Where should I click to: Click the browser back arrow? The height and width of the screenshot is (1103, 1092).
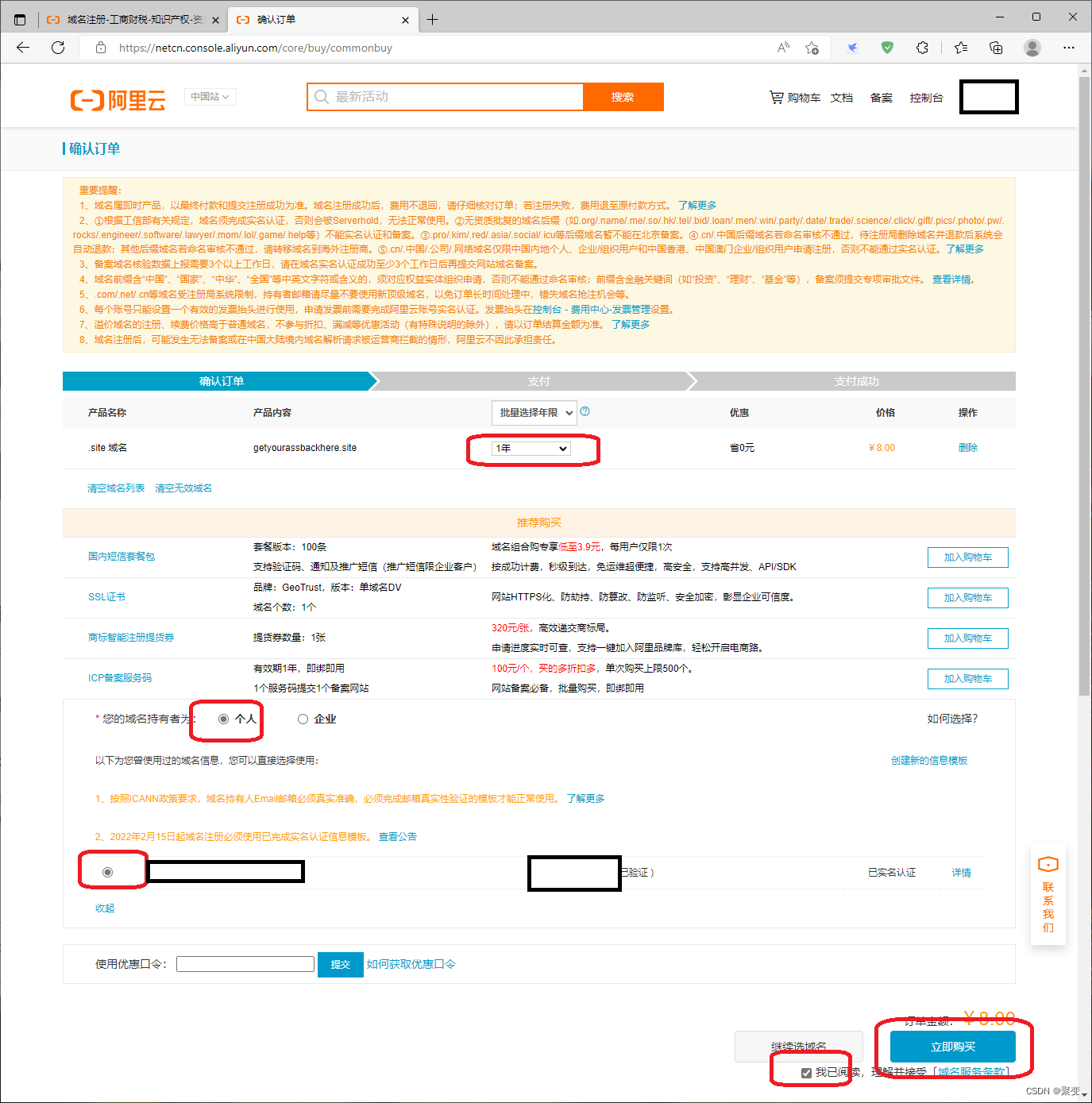click(x=23, y=48)
